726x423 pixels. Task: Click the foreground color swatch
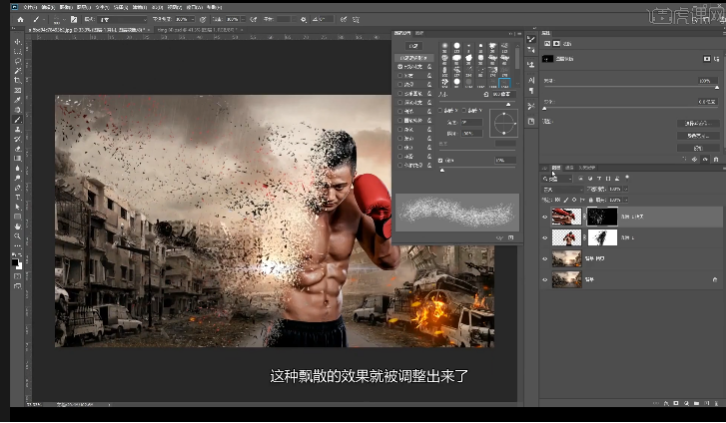(16, 259)
